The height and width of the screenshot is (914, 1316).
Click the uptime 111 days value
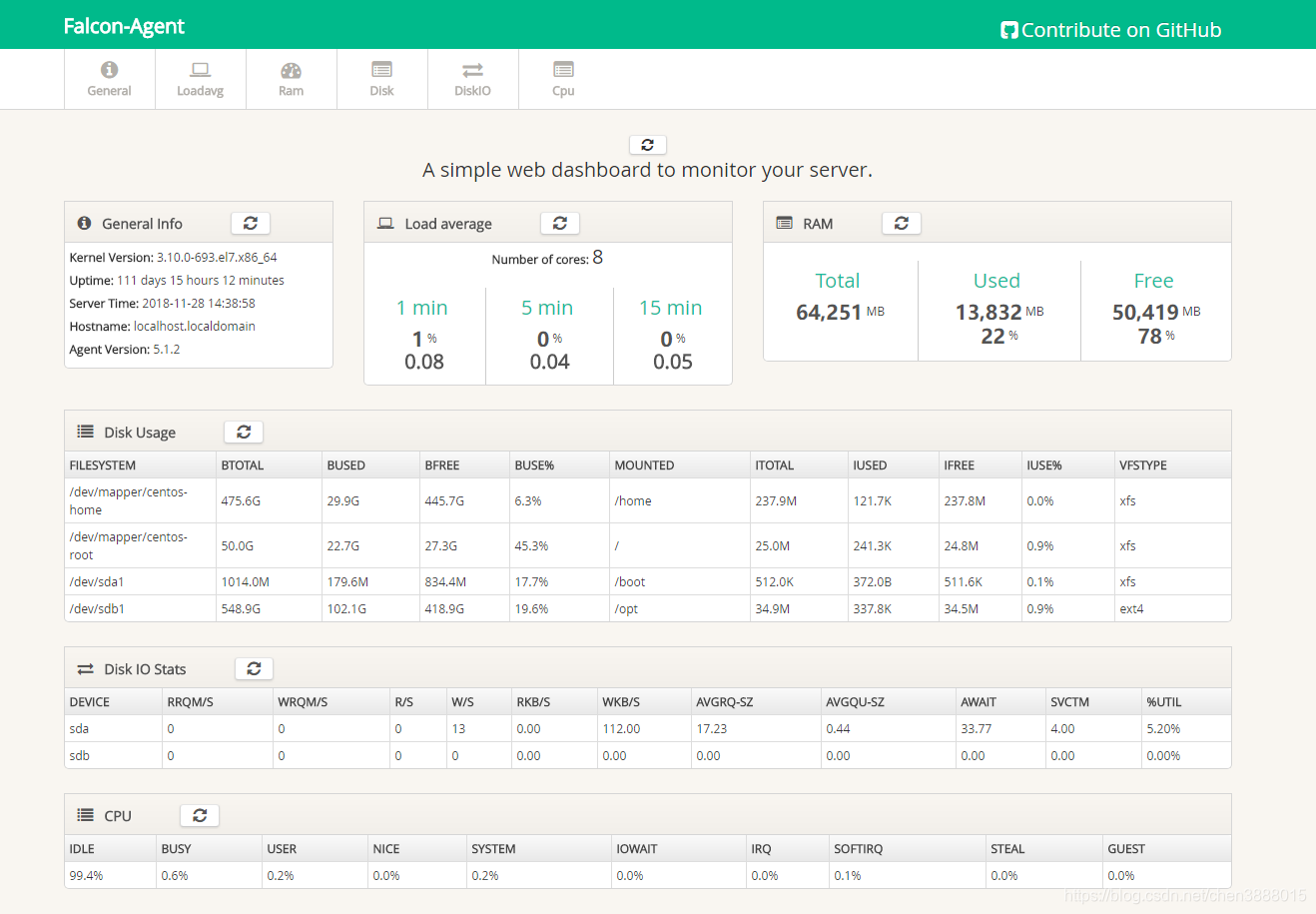click(x=201, y=281)
